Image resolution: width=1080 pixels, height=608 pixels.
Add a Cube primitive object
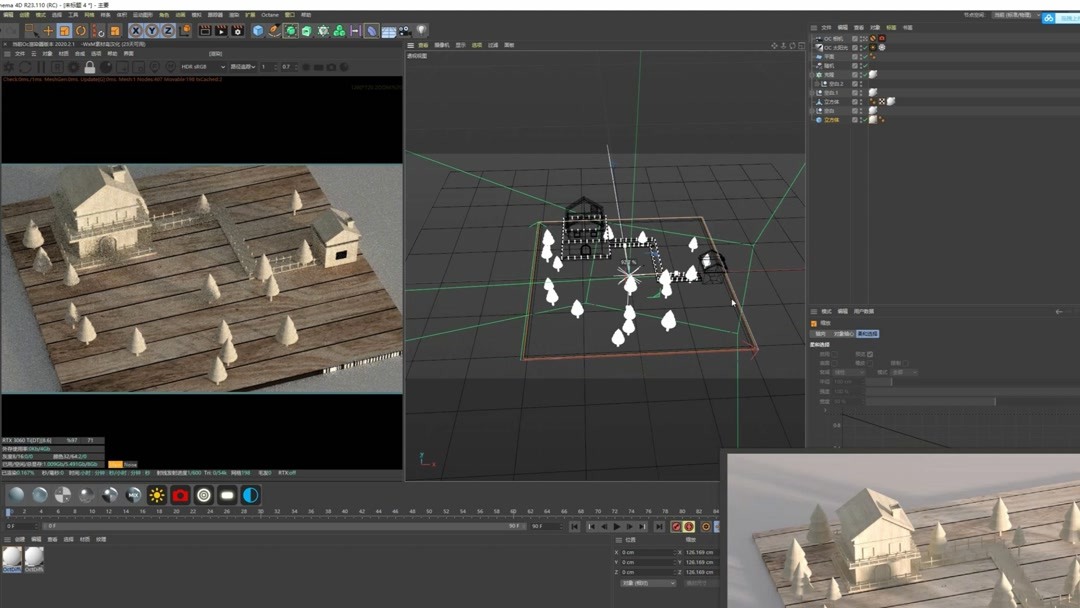(258, 31)
